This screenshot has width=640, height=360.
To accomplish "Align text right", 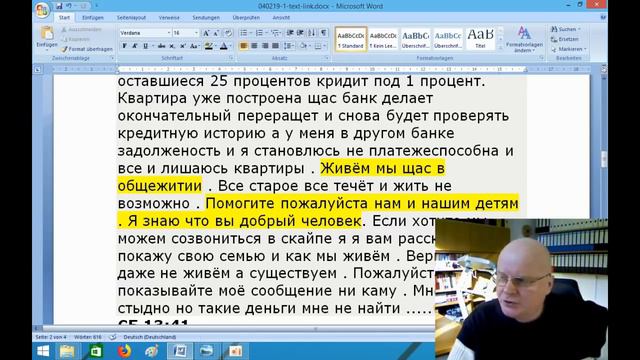I will [265, 46].
